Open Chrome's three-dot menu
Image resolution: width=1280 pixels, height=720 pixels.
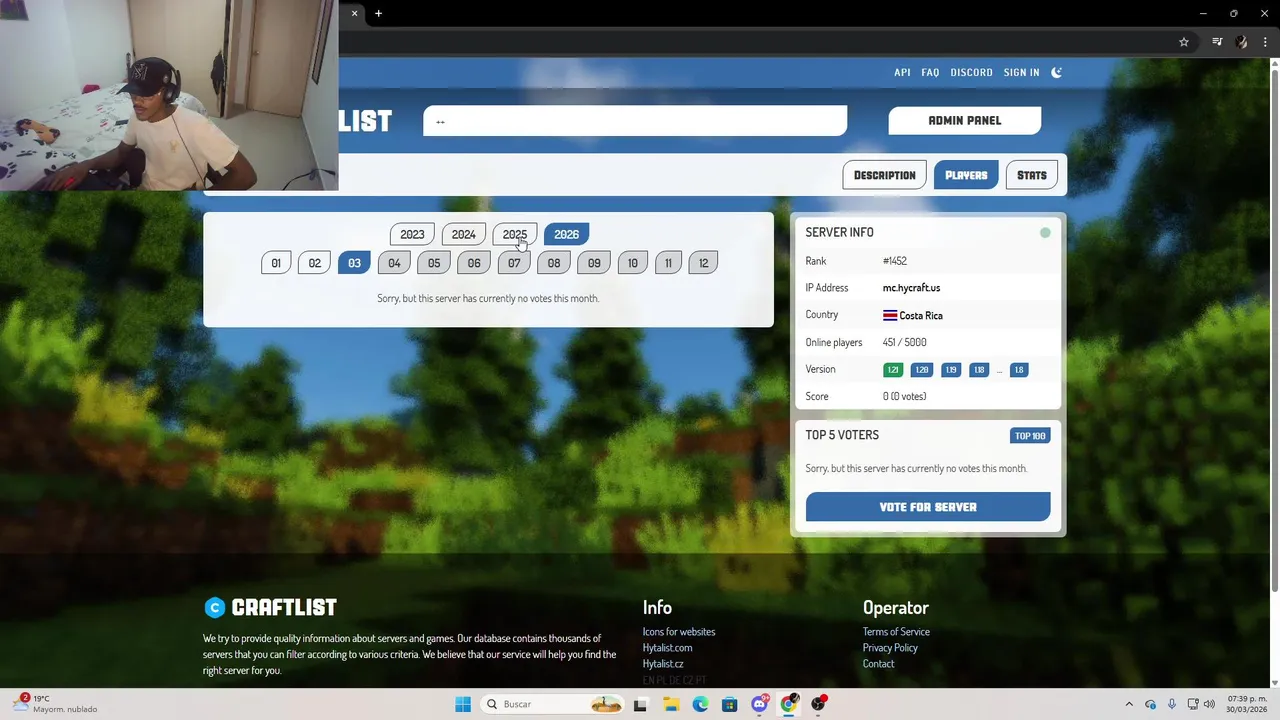coord(1265,42)
